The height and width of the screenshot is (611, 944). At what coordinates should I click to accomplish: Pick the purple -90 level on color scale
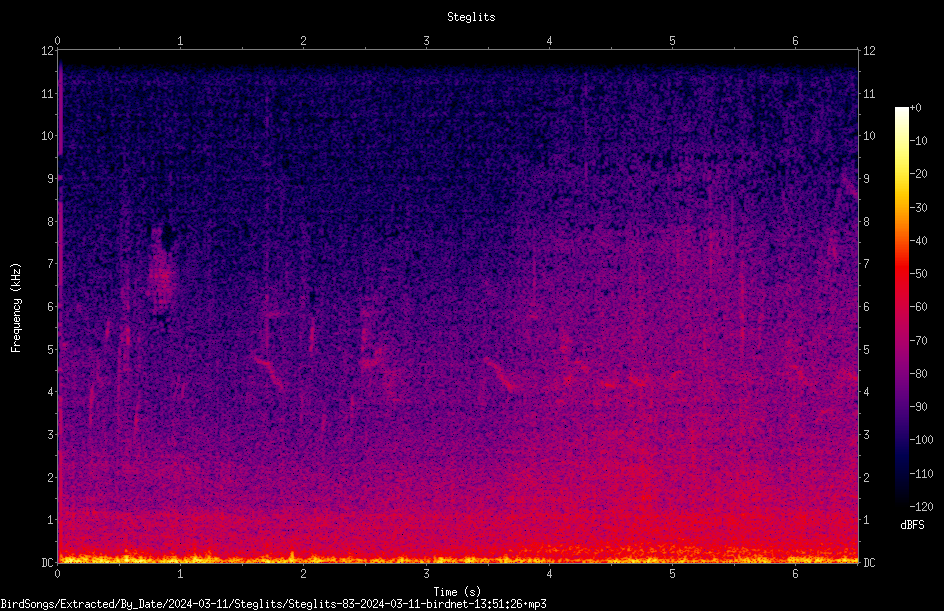pos(901,407)
